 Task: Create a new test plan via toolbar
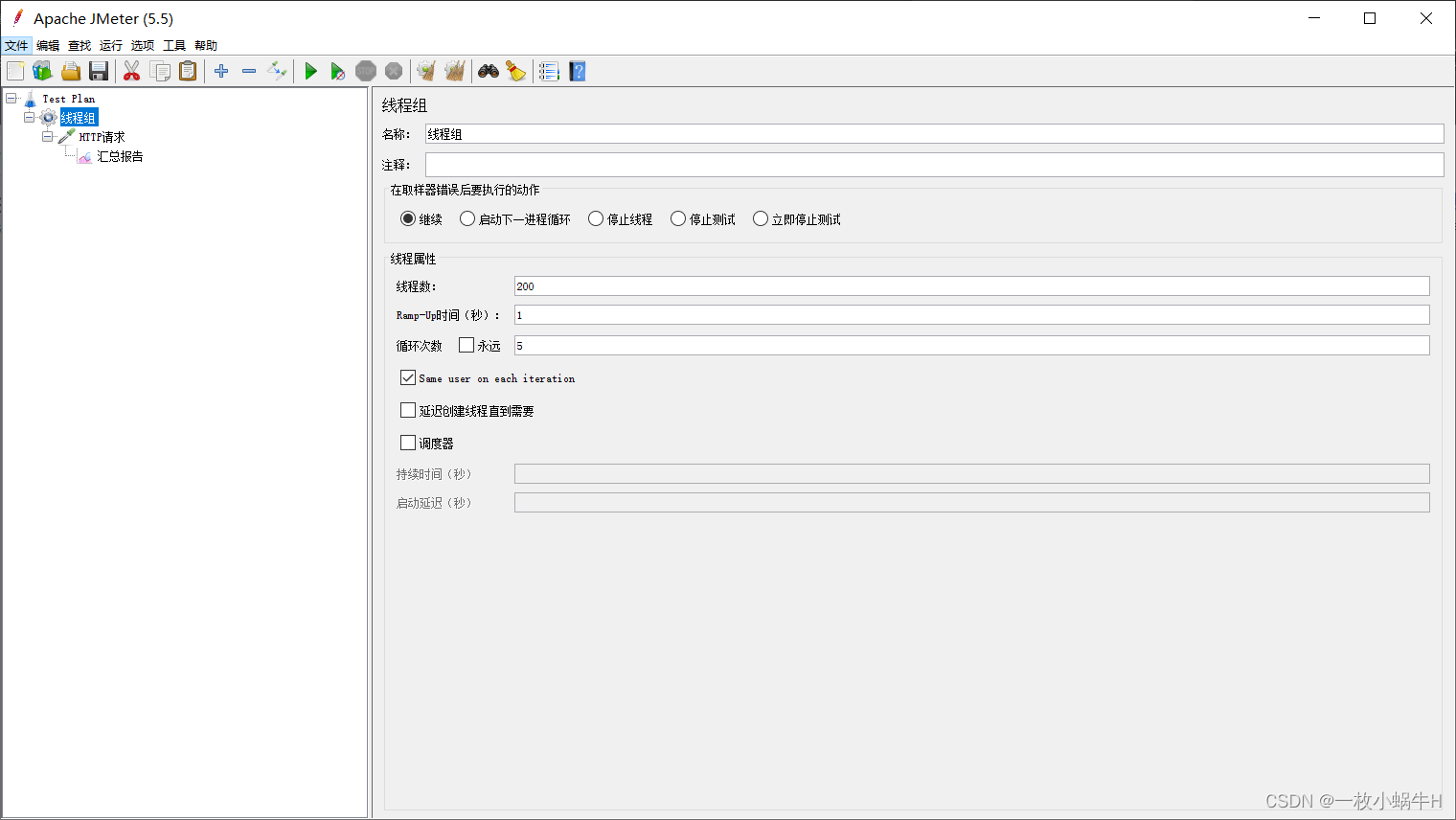point(15,71)
